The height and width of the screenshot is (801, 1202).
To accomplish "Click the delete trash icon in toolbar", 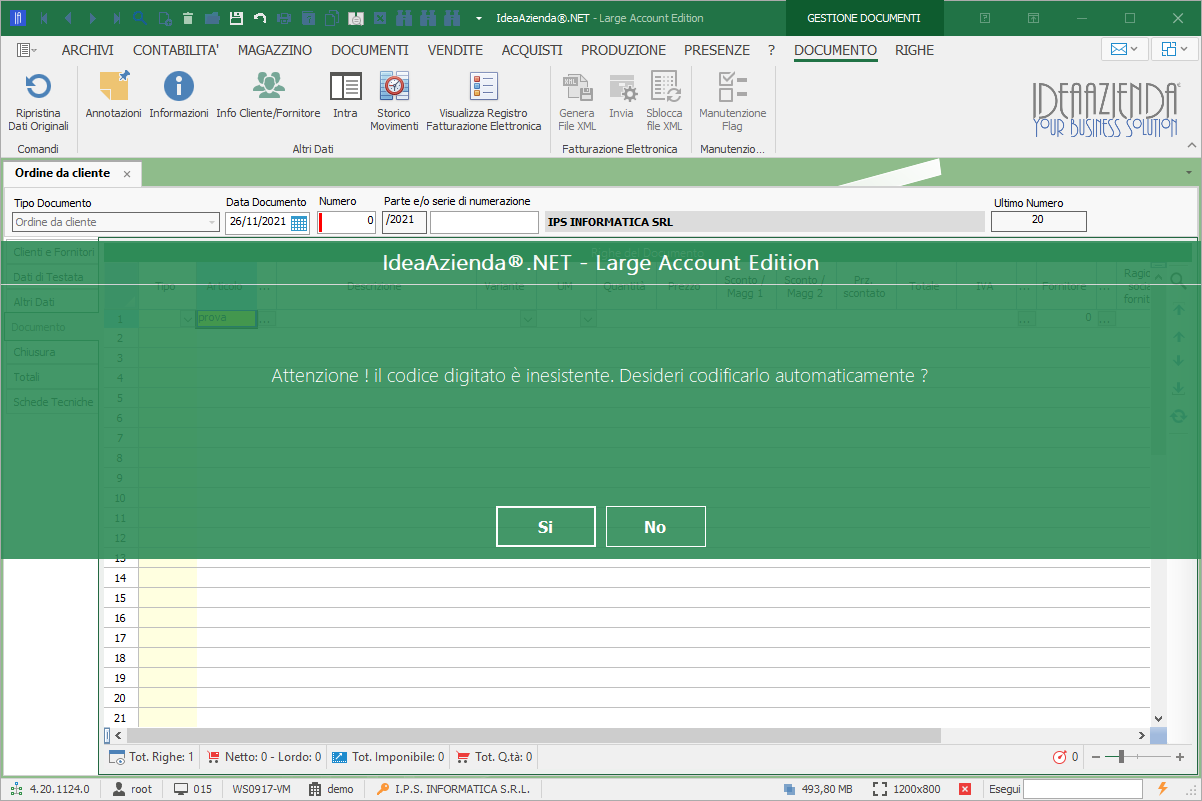I will [187, 18].
